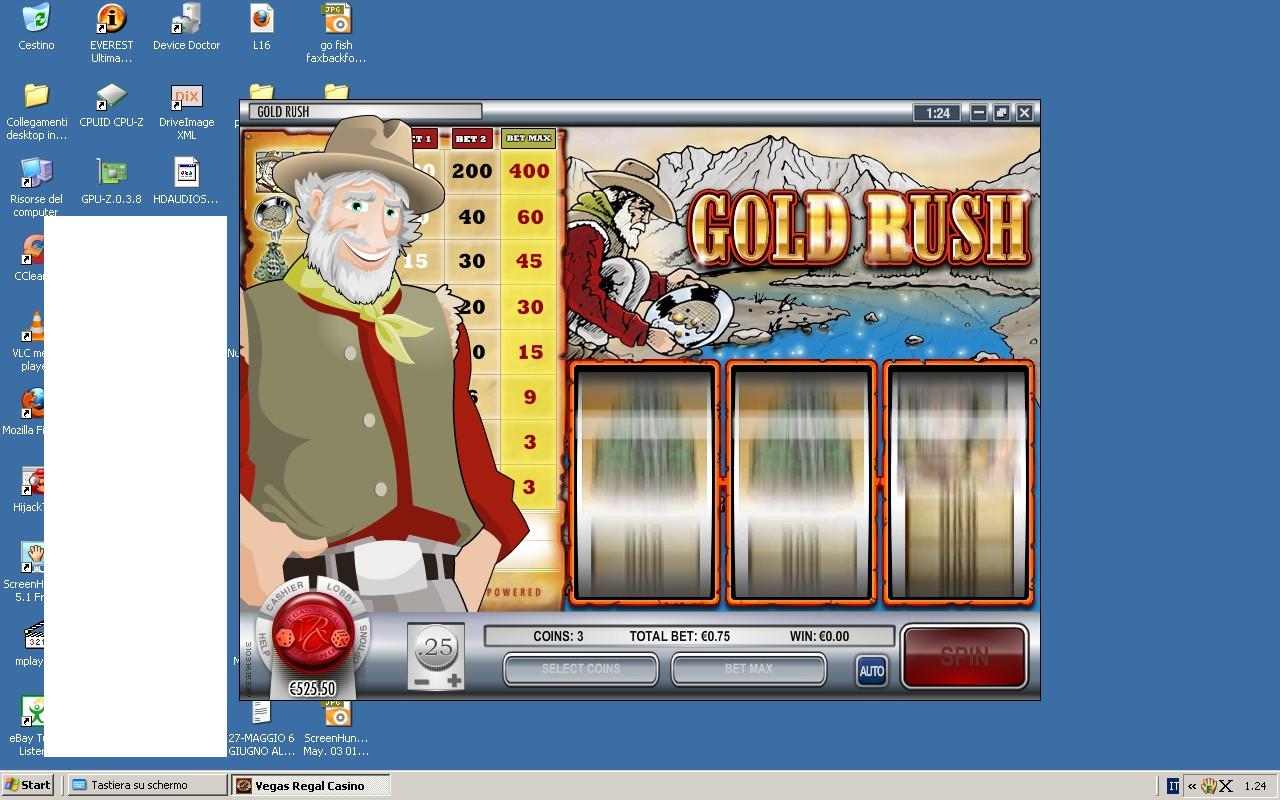The width and height of the screenshot is (1280, 800).
Task: Click the taskbar clock showing 1.24
Action: 1255,786
